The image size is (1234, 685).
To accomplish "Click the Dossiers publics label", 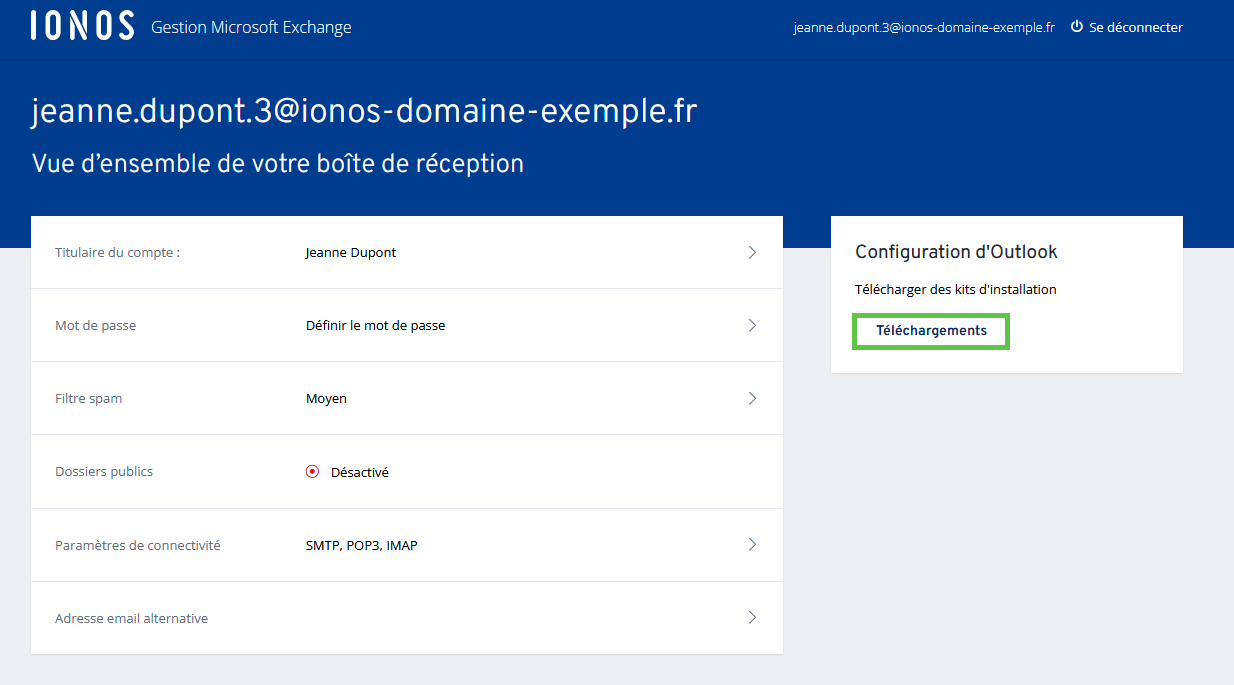I will tap(104, 471).
